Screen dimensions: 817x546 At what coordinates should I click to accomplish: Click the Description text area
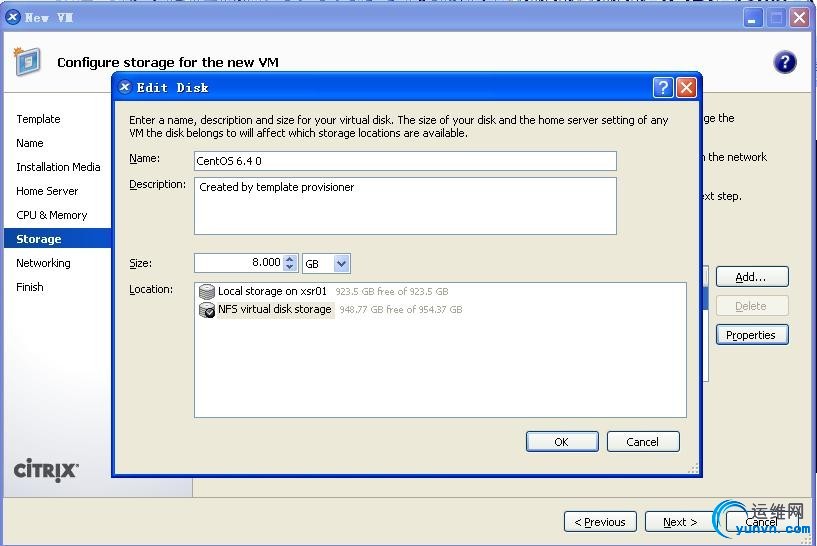[x=405, y=206]
